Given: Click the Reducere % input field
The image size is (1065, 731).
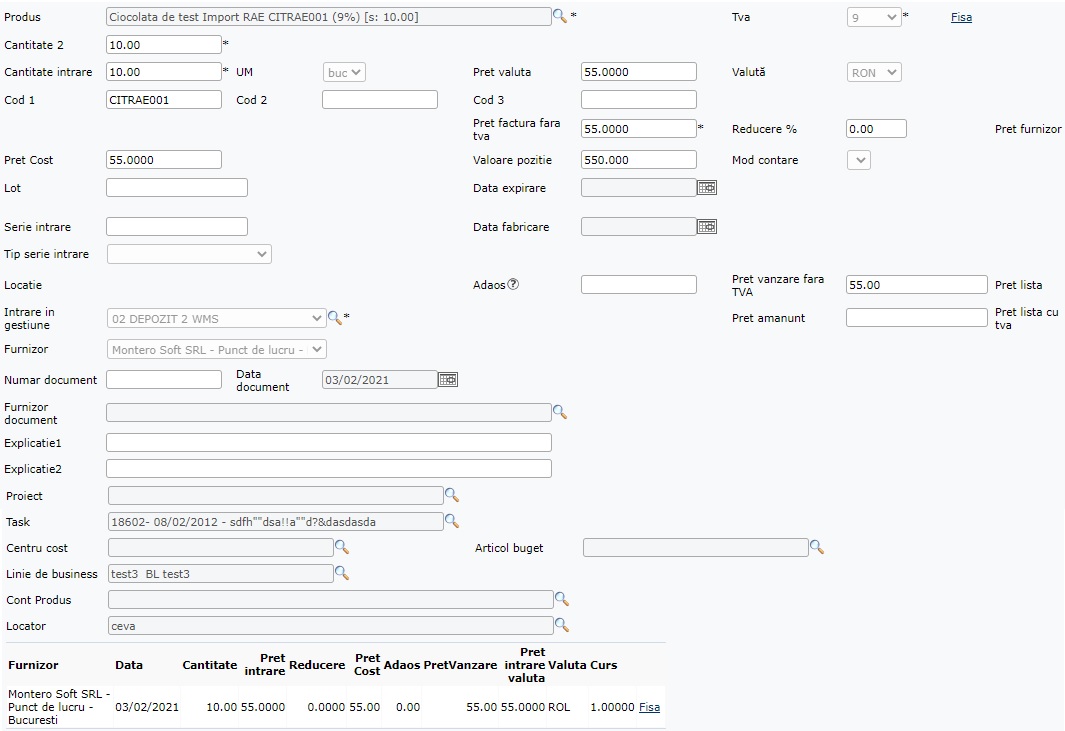Looking at the screenshot, I should [x=876, y=129].
